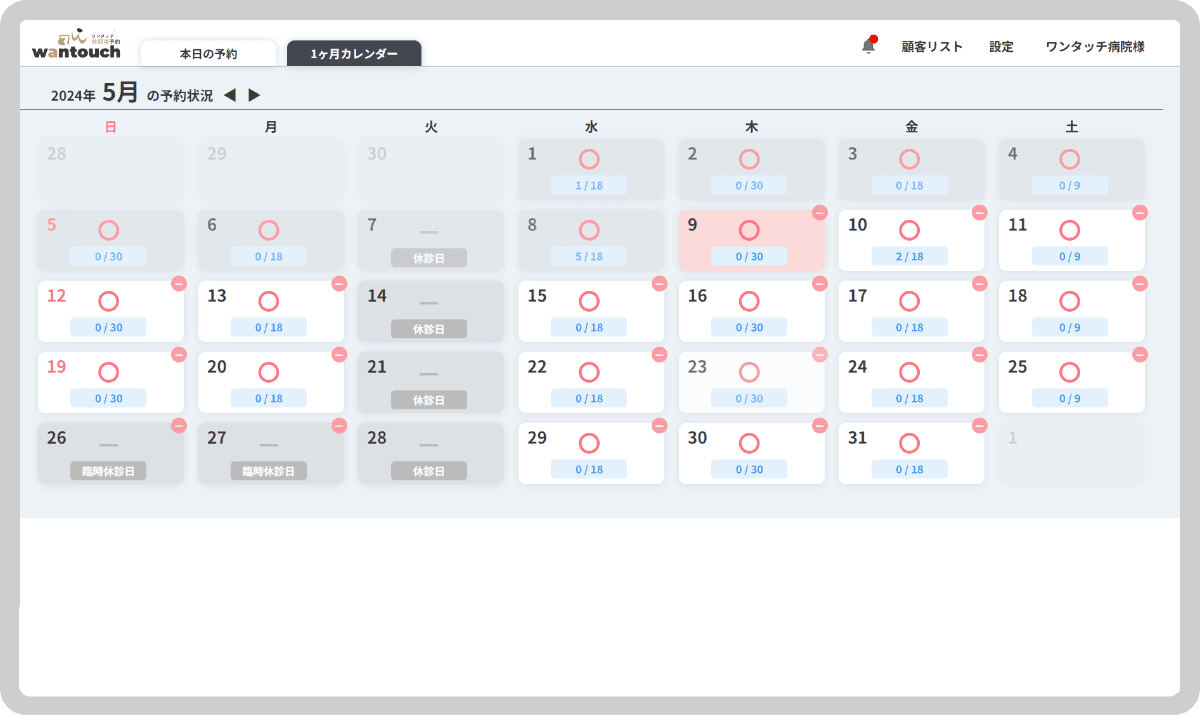Click the minus icon on day 26
This screenshot has height=715, width=1200.
pos(179,425)
